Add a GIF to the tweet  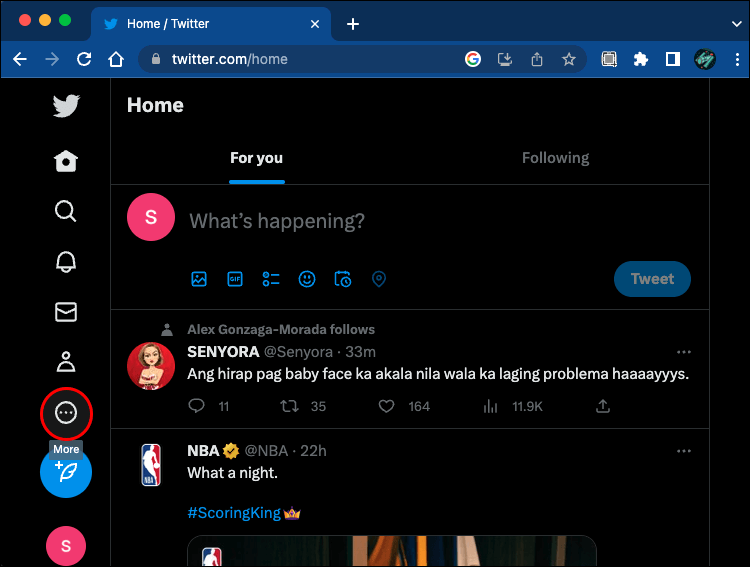click(x=235, y=279)
